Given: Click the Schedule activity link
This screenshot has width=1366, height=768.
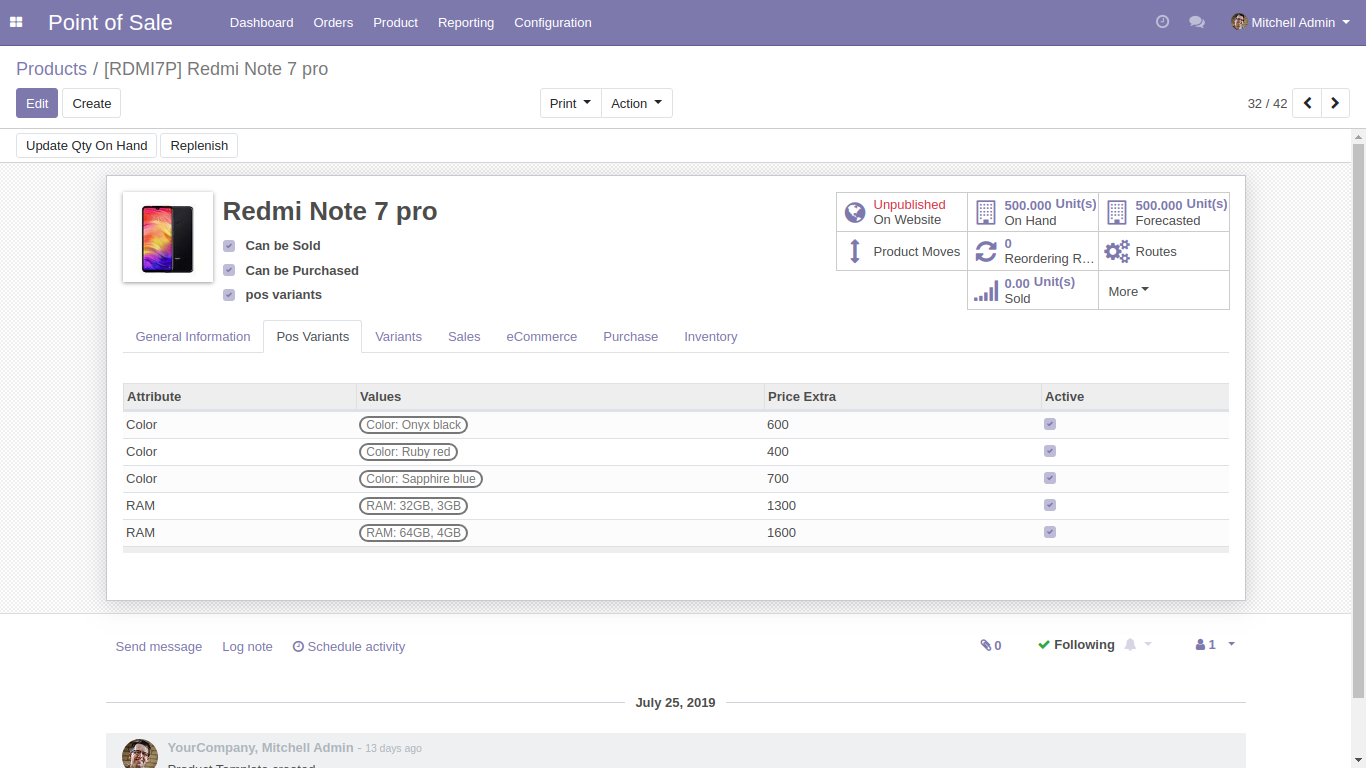Looking at the screenshot, I should coord(349,647).
